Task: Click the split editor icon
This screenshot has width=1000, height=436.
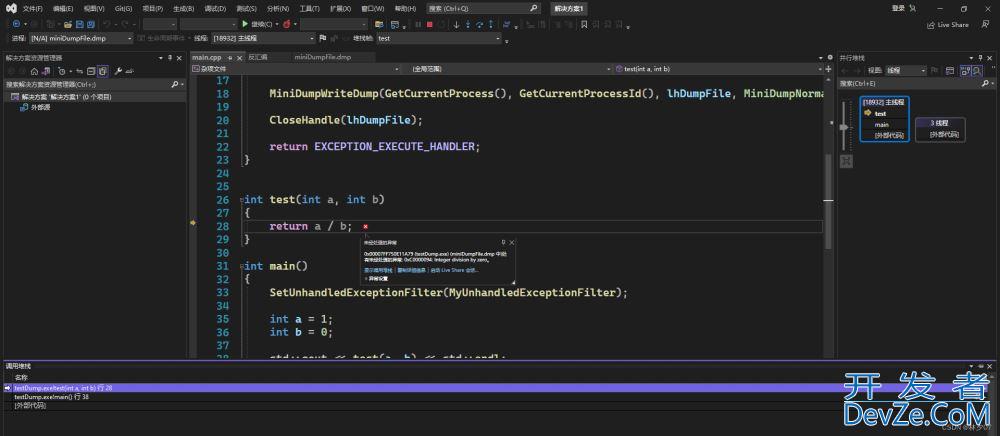Action: [x=828, y=69]
